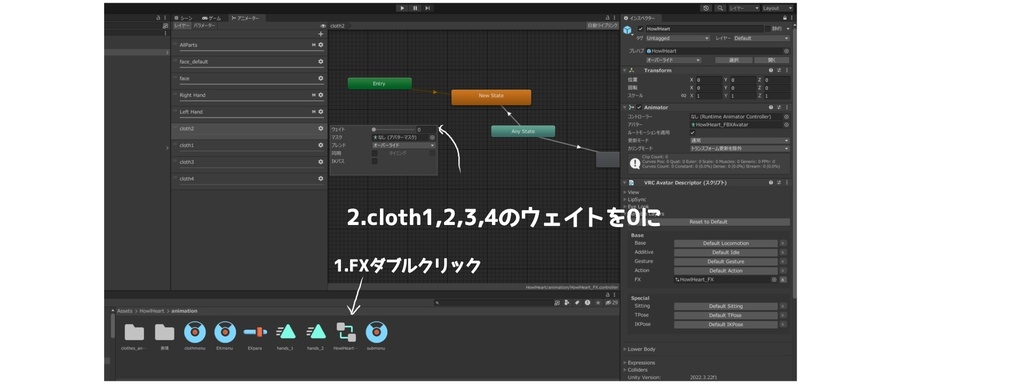The image size is (1024, 385).
Task: Open the ブレンド blending mode dropdown
Action: pos(403,146)
